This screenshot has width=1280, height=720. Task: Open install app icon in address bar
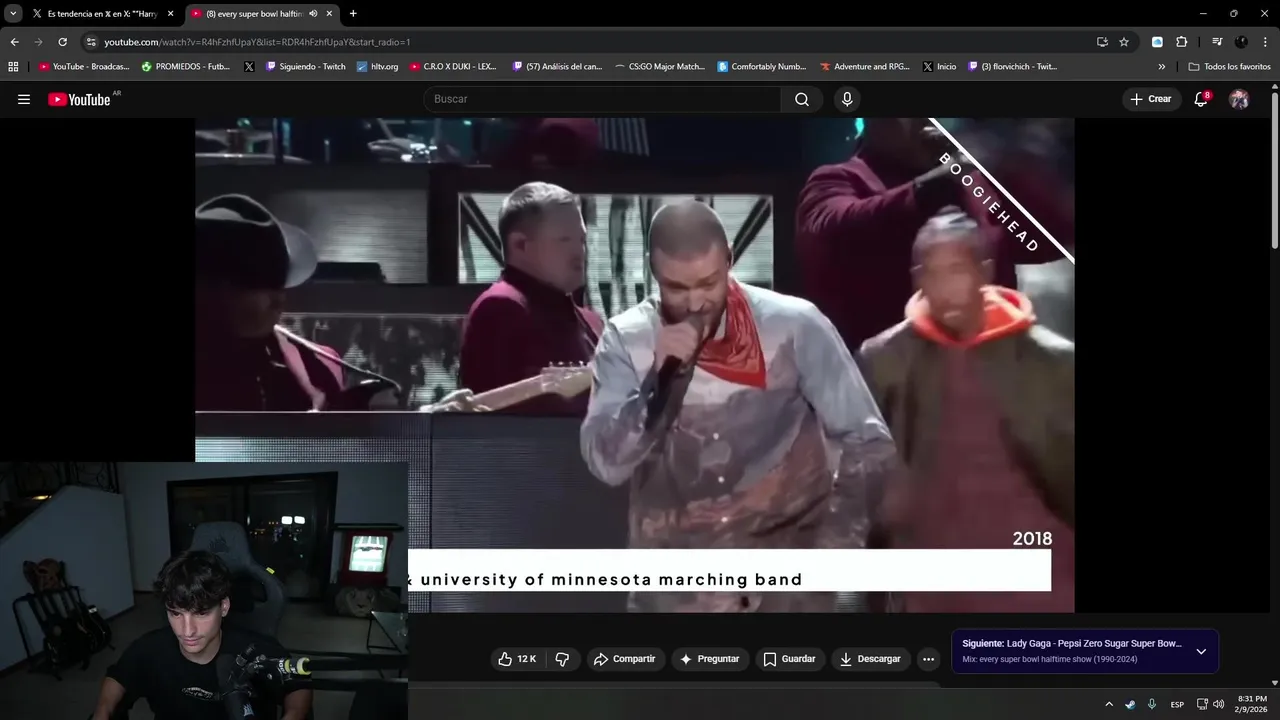1102,42
